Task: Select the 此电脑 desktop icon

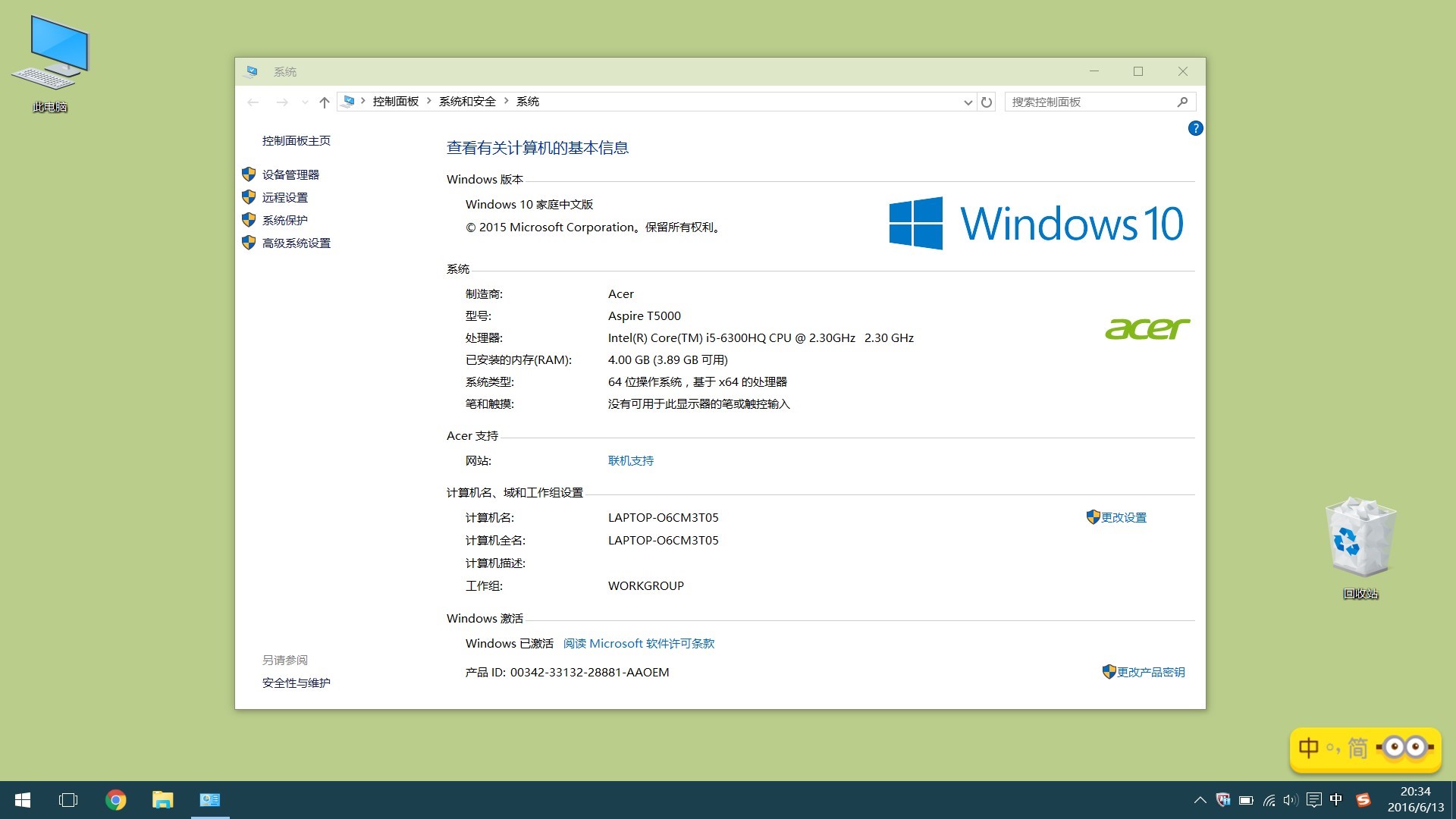Action: pos(50,64)
